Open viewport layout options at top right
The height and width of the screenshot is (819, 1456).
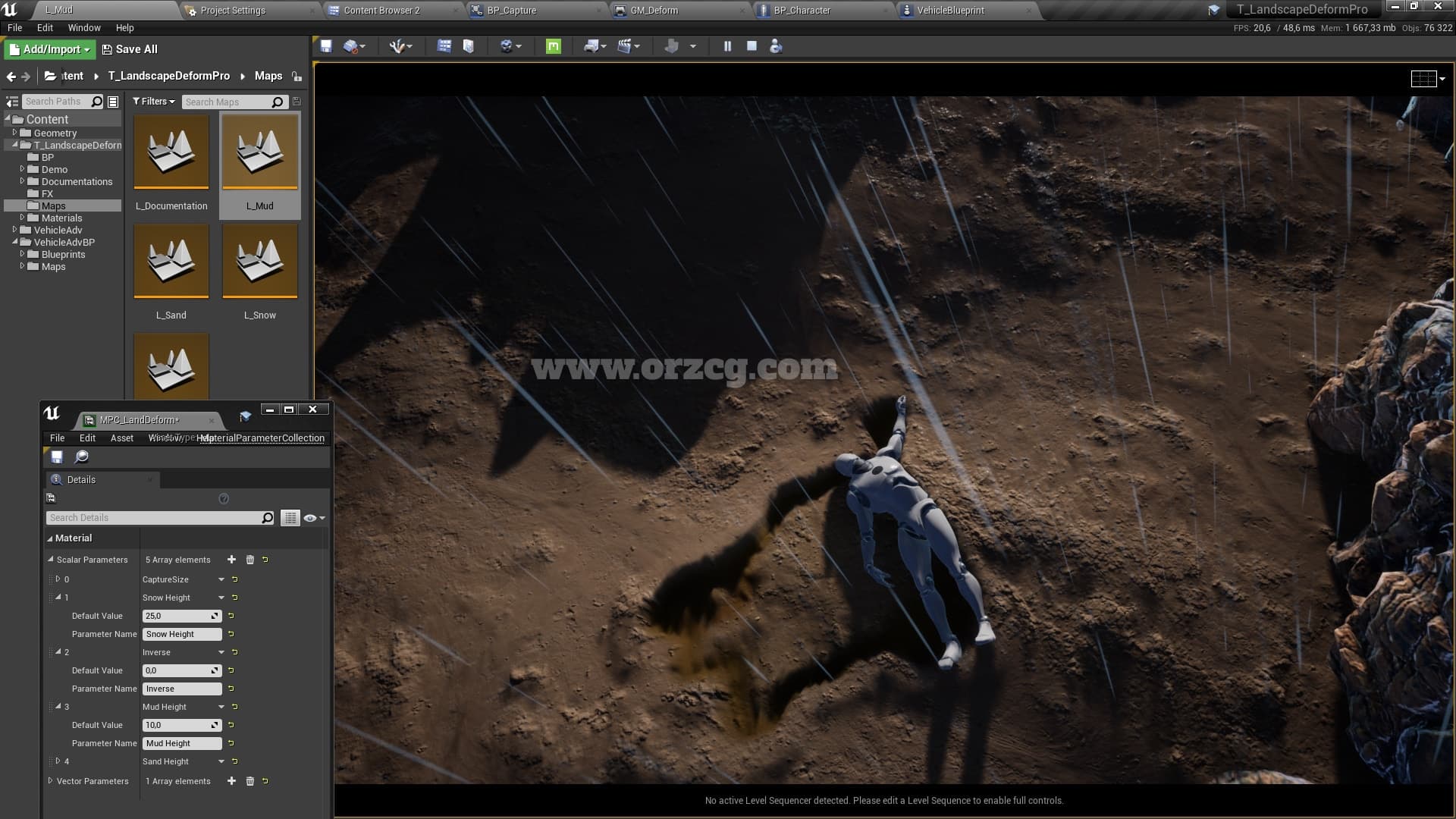pyautogui.click(x=1427, y=79)
